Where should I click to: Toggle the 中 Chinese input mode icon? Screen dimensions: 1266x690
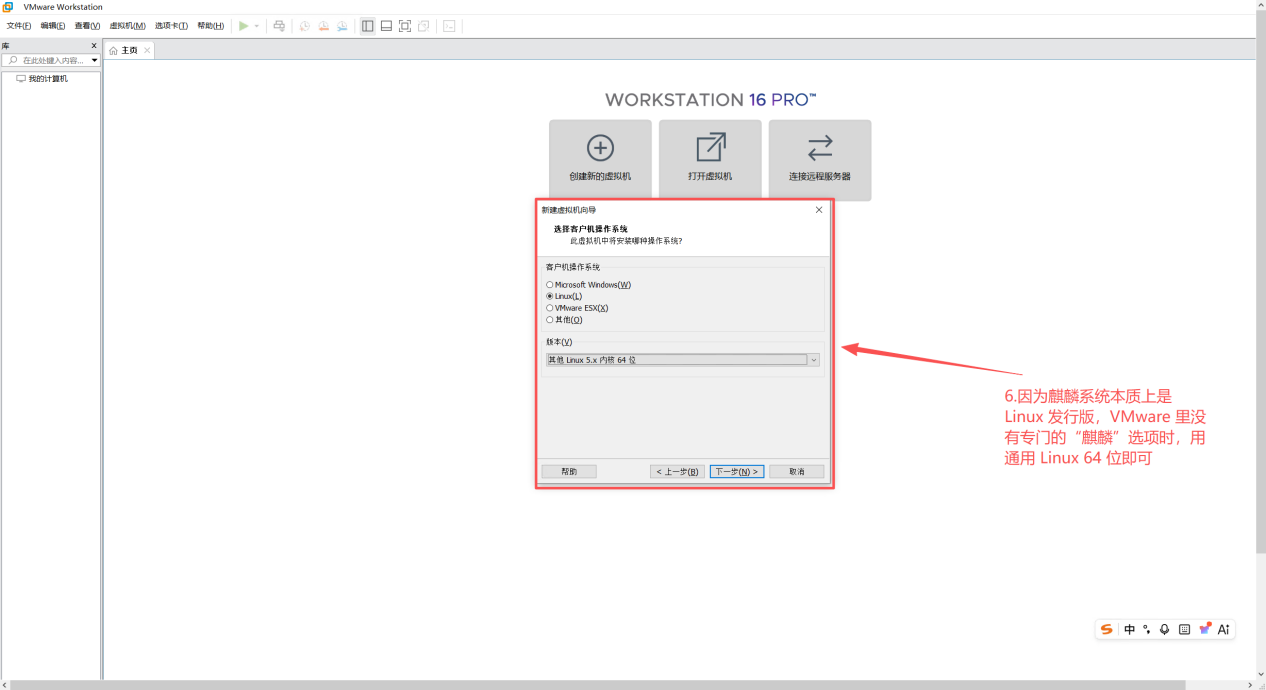[1130, 629]
